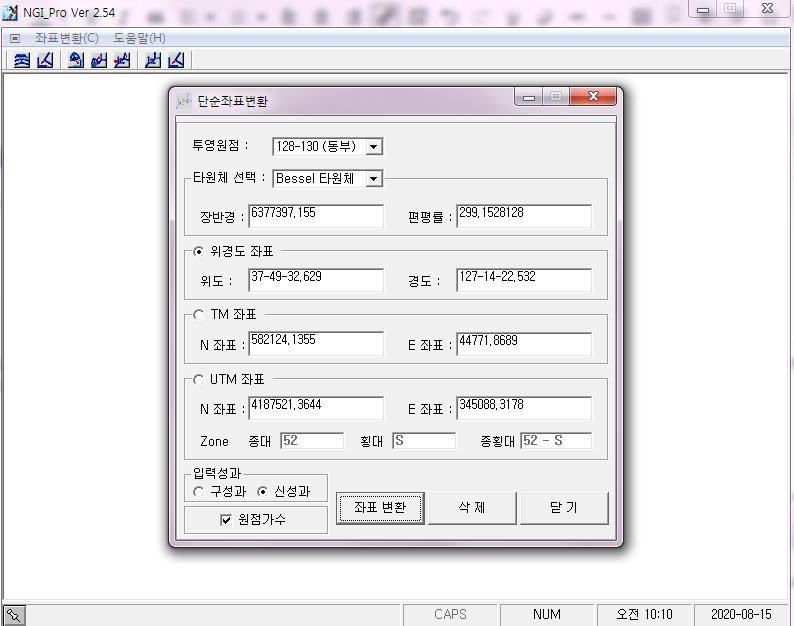794x626 pixels.
Task: Click the 위도 field showing 37-49-32.629
Action: (x=315, y=280)
